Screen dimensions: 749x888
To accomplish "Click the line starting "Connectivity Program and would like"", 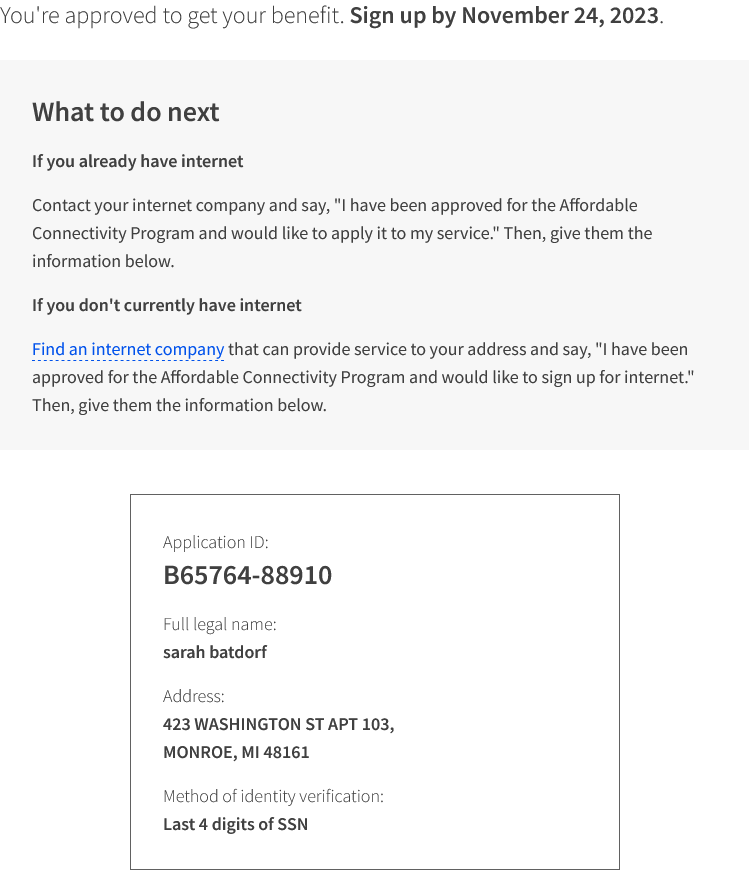I will pos(342,233).
